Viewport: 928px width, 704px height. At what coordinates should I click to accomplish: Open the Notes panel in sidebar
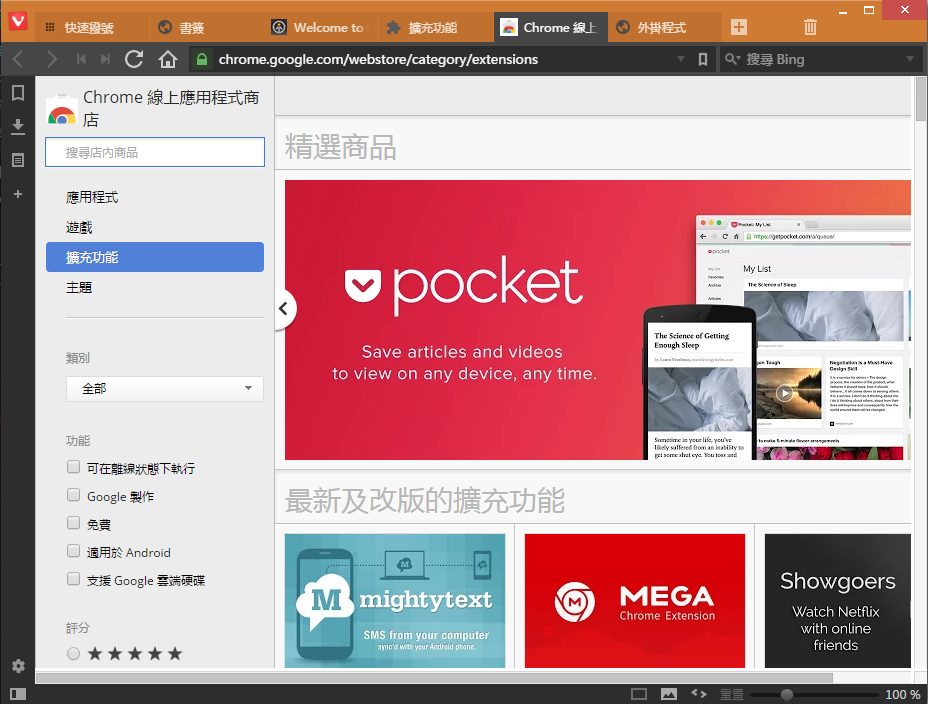point(18,160)
